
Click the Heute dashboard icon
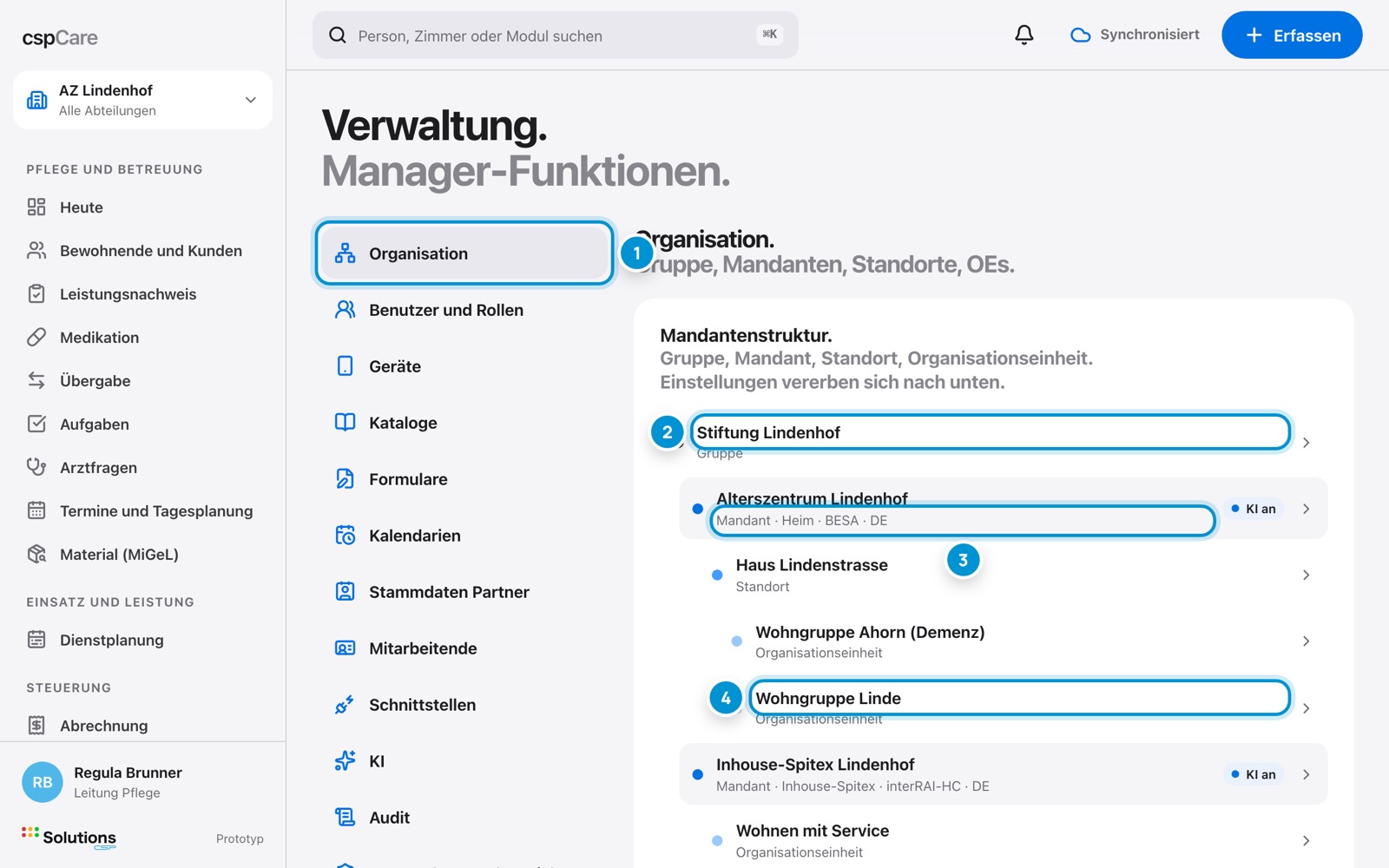click(36, 207)
